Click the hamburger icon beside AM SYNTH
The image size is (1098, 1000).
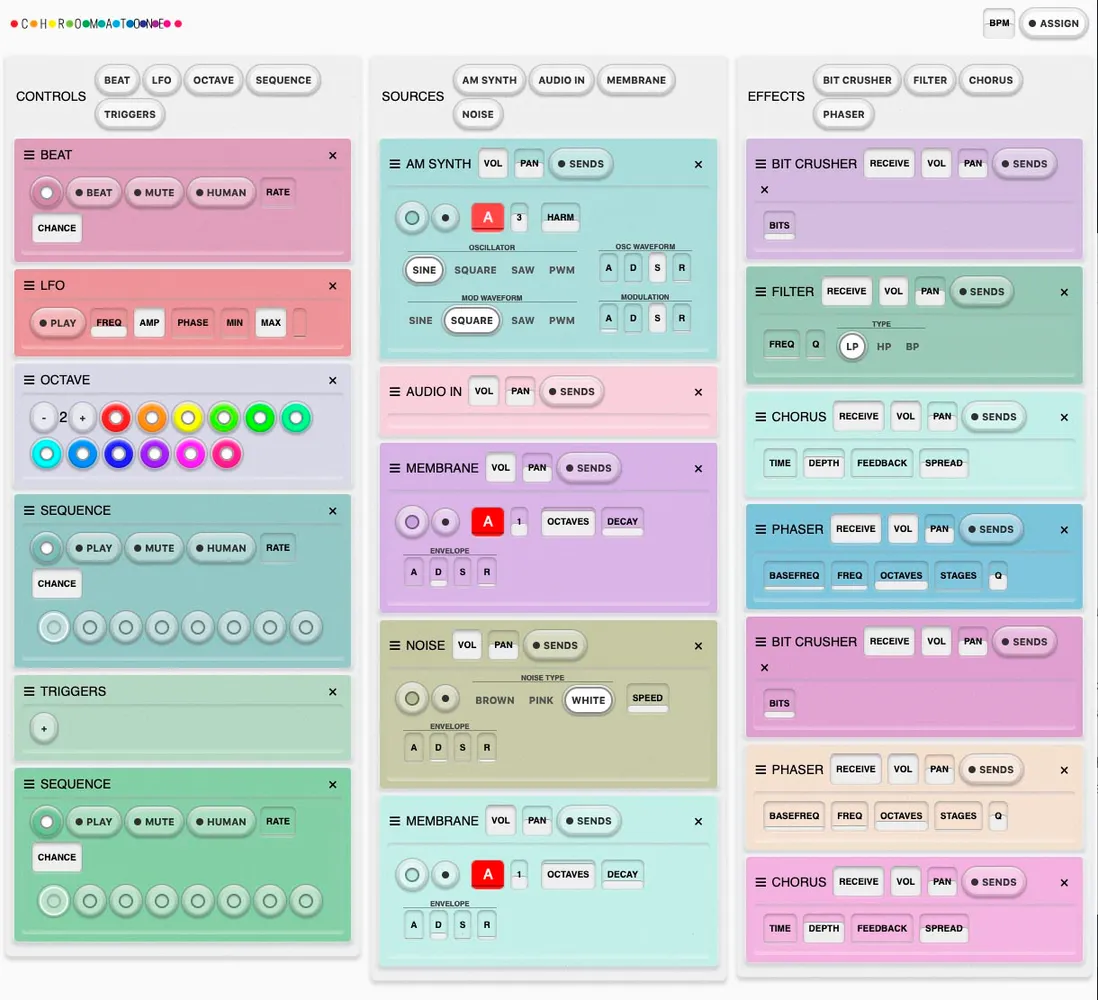tap(395, 164)
